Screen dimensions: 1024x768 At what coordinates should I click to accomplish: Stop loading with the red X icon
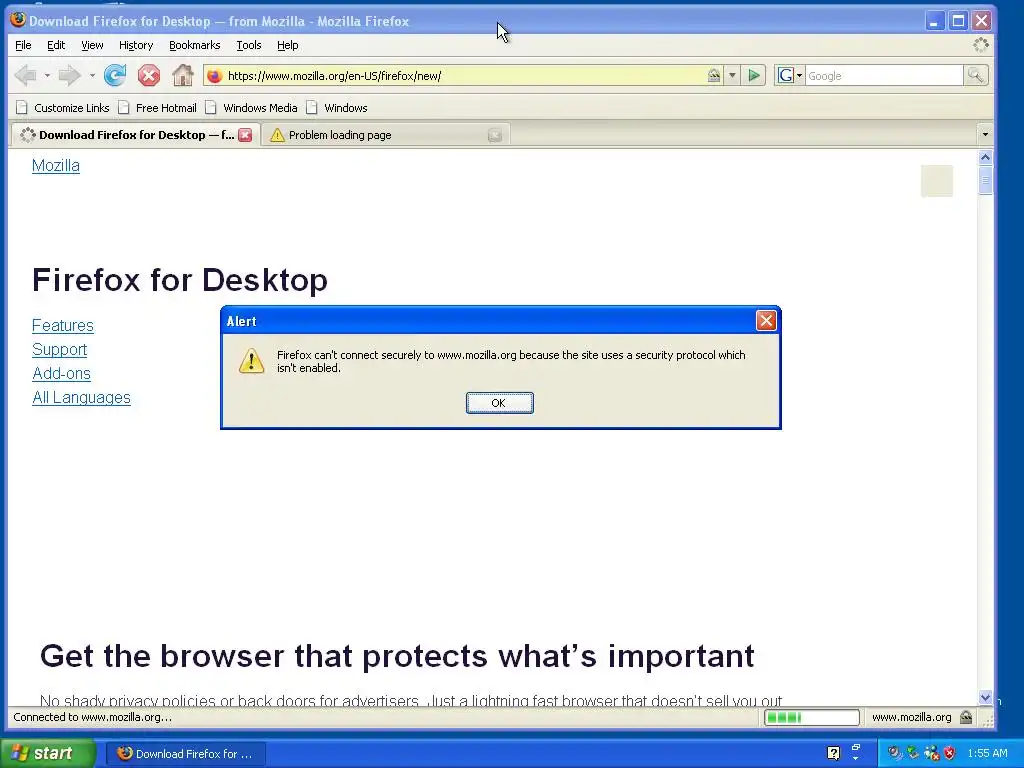tap(149, 76)
